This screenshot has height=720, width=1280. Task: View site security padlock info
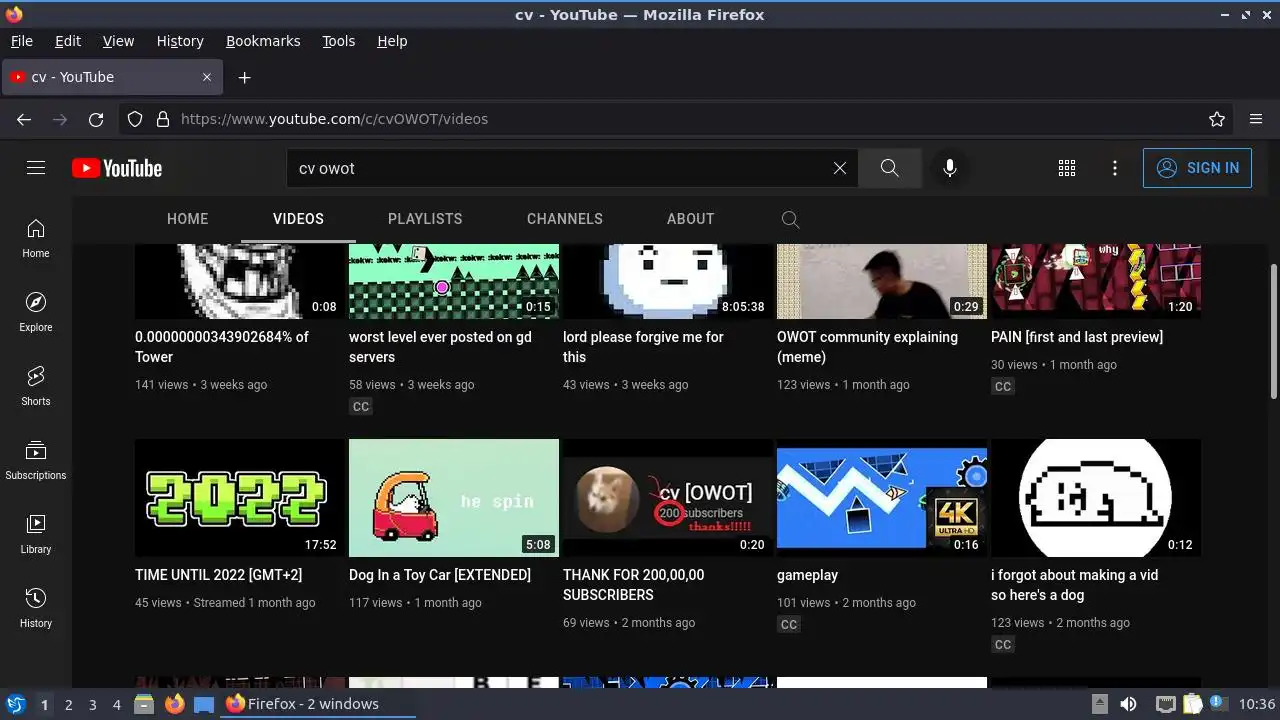coord(162,119)
